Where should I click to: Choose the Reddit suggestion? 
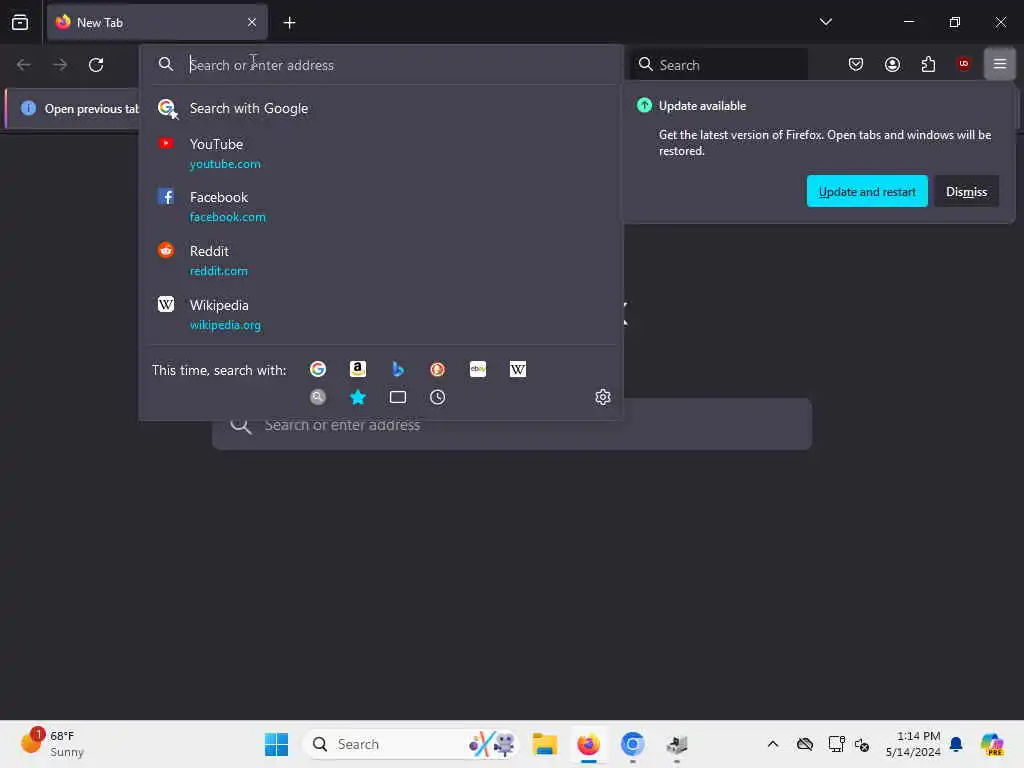point(382,261)
